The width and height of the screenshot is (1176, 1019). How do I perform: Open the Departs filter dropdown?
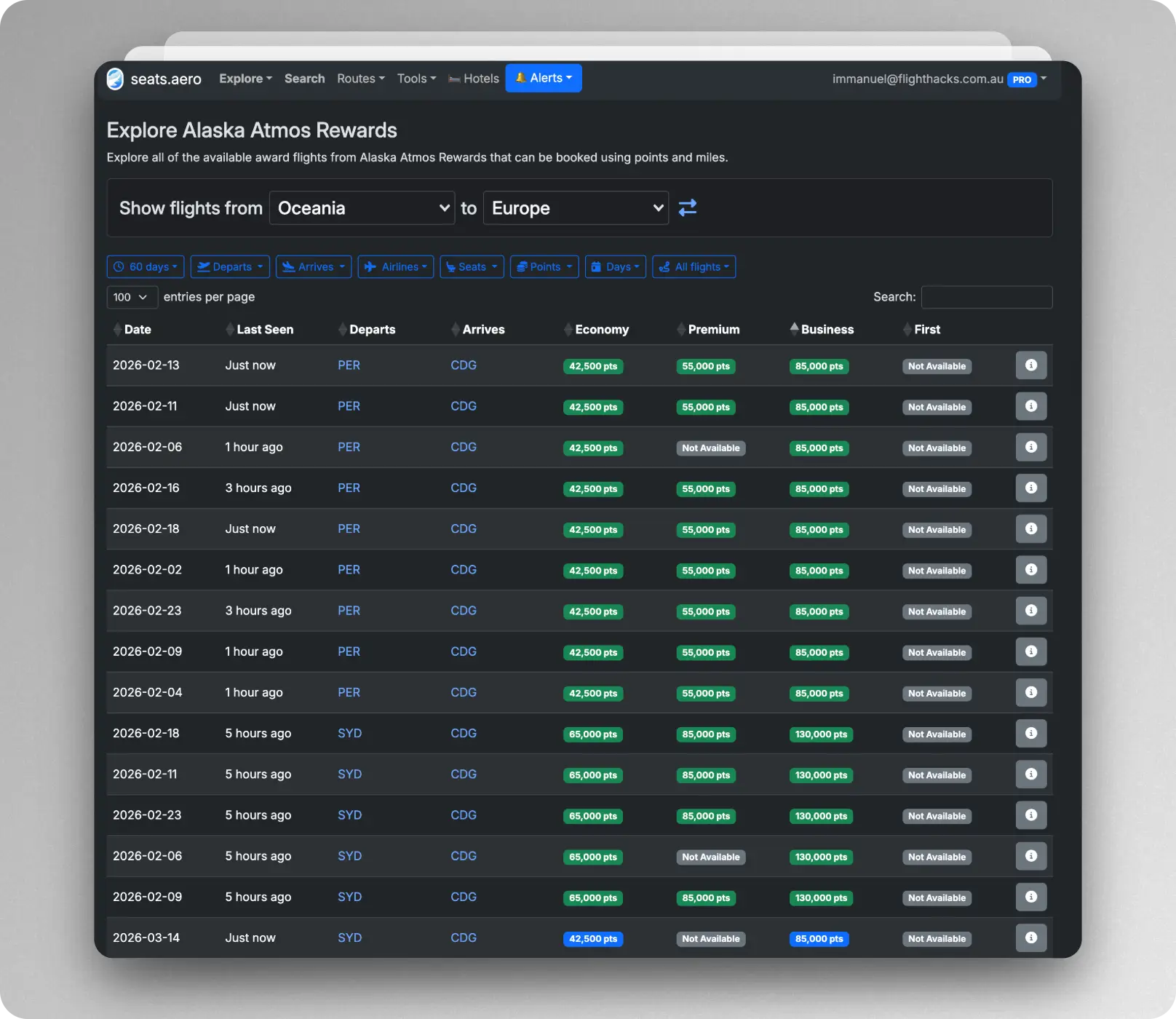tap(230, 267)
